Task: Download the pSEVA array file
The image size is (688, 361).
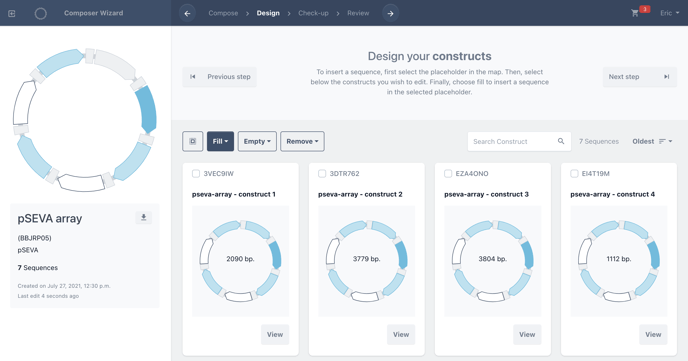Action: click(x=143, y=218)
